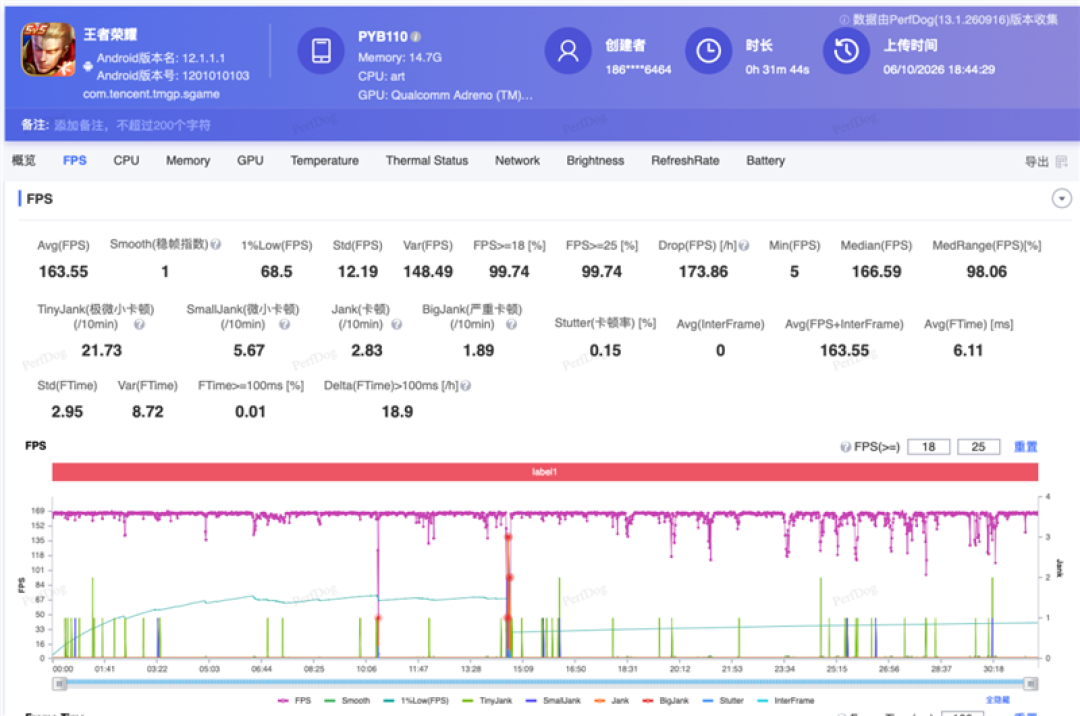Open help icon for Drop(FPS) [/h]
1080x716 pixels.
pos(744,245)
